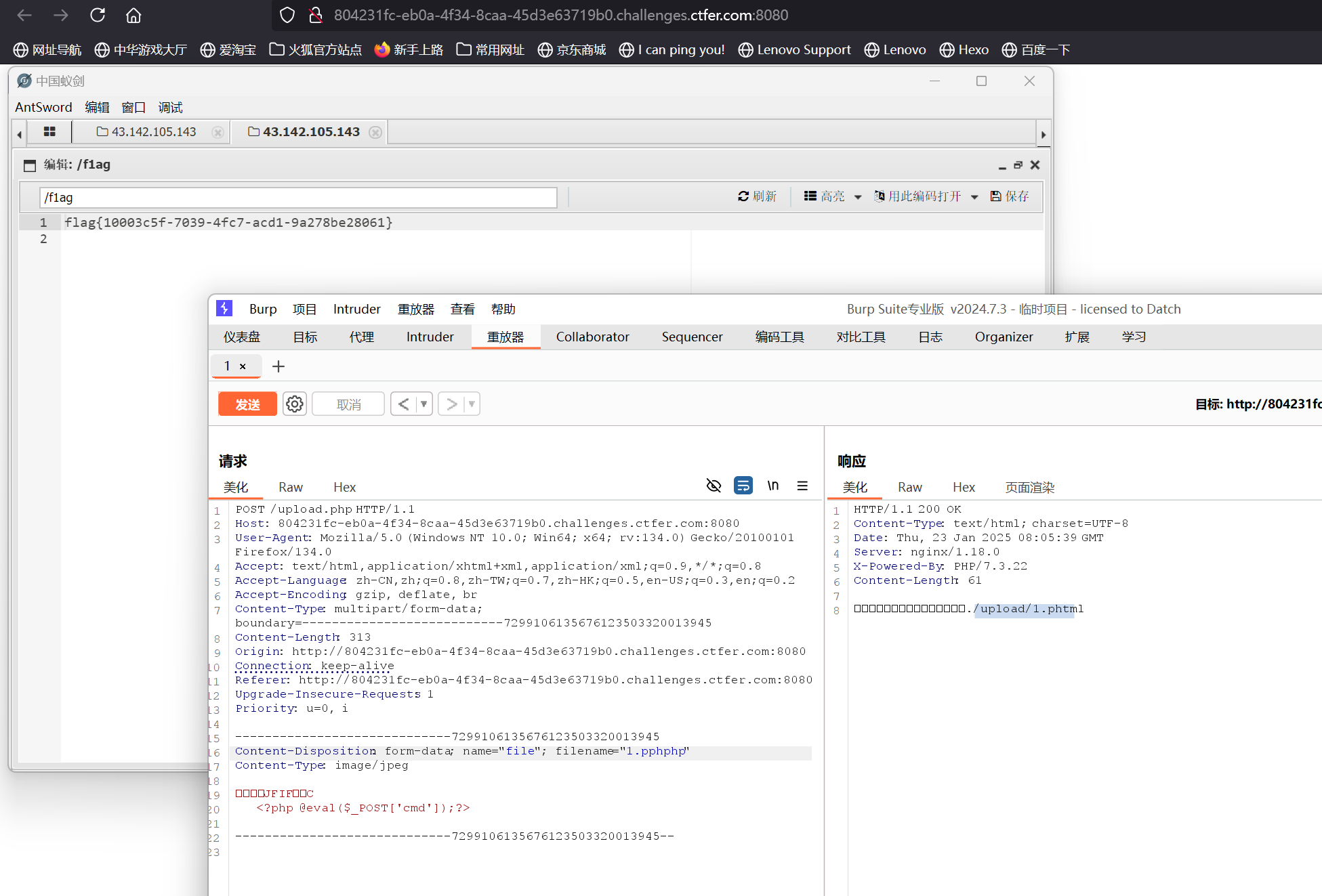Click browser home icon
Viewport: 1322px width, 896px height.
(133, 15)
